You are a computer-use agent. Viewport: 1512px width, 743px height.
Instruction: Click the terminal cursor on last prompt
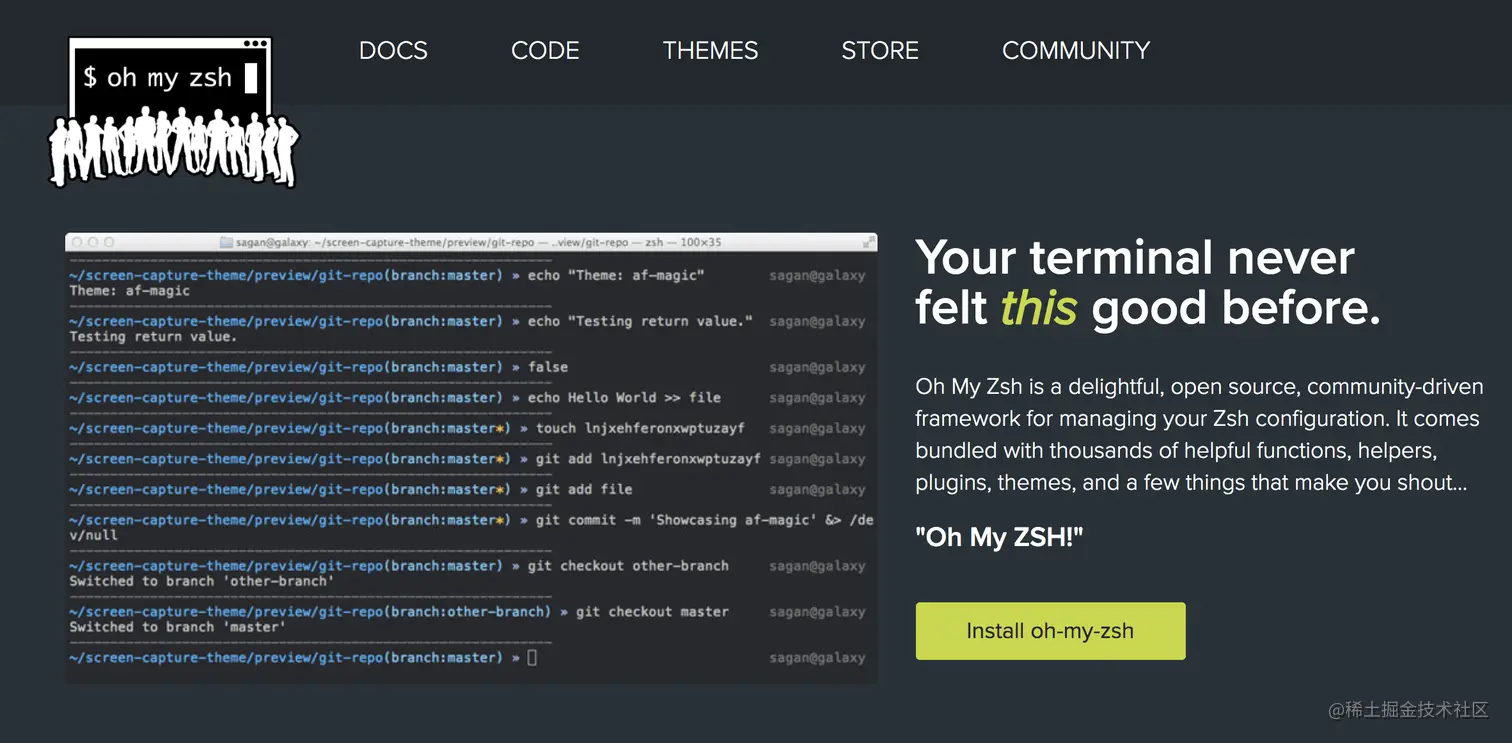532,658
